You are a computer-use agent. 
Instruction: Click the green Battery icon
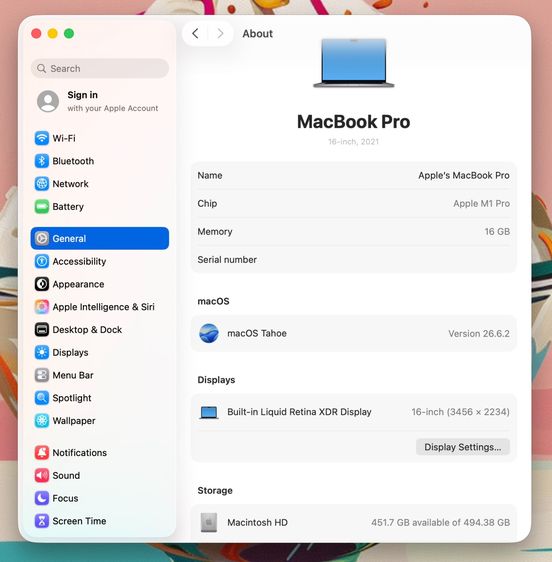point(42,206)
